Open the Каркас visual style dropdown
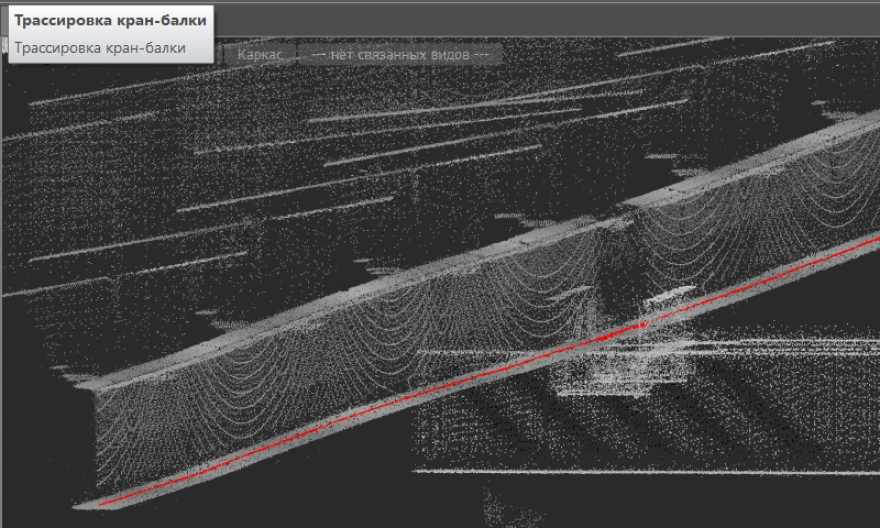The width and height of the screenshot is (880, 528). point(264,54)
